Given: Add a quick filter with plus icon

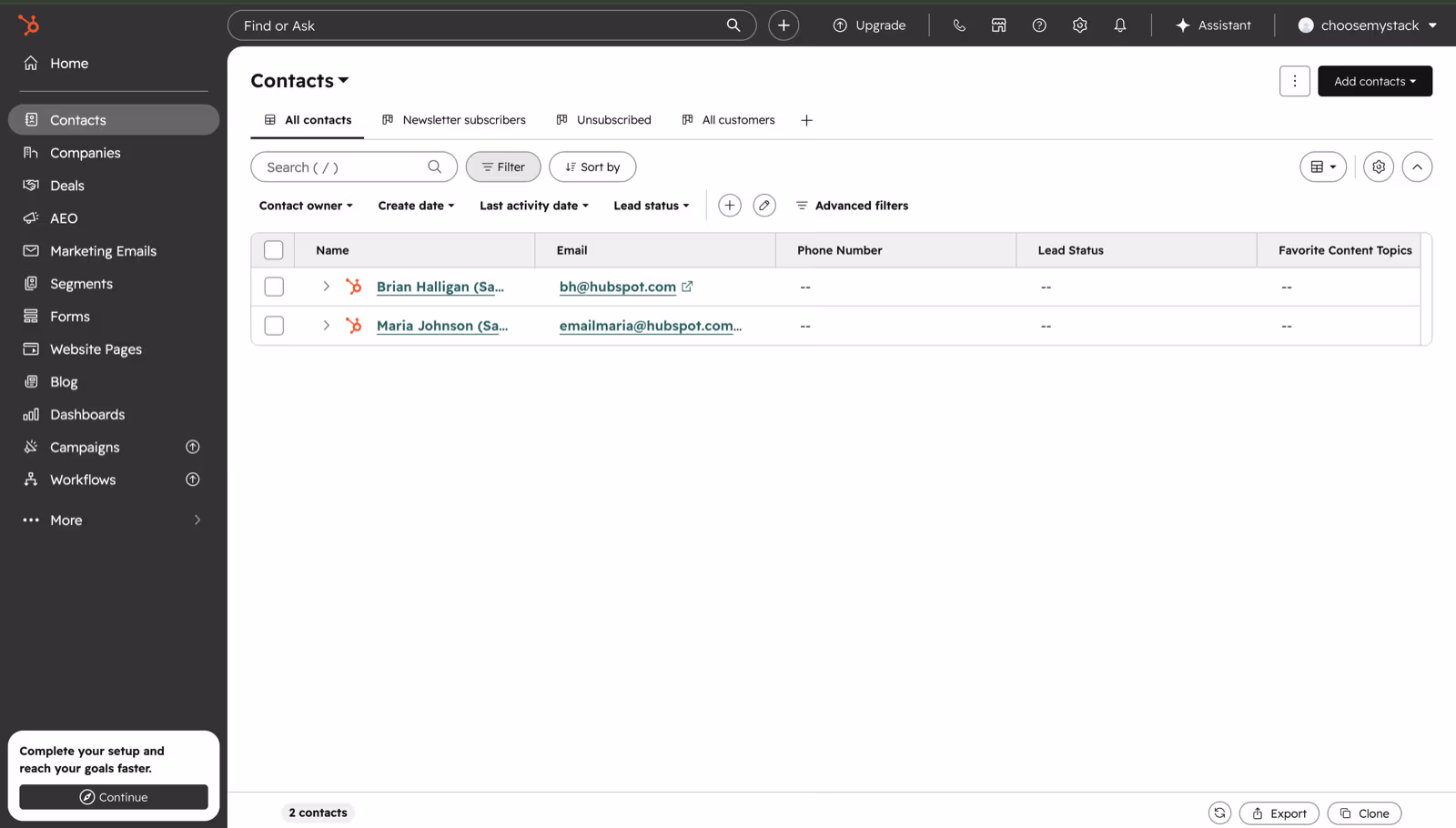Looking at the screenshot, I should click(730, 206).
